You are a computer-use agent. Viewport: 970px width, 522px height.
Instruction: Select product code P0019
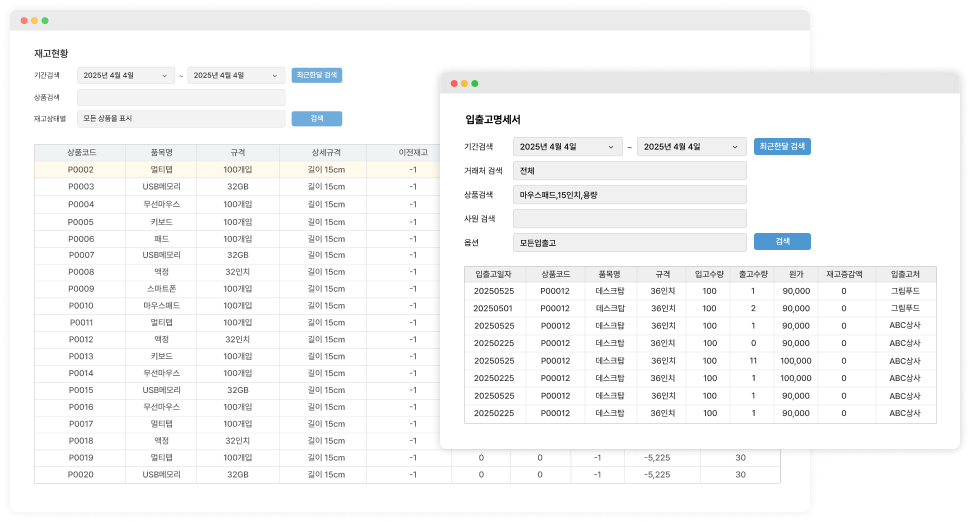[81, 458]
